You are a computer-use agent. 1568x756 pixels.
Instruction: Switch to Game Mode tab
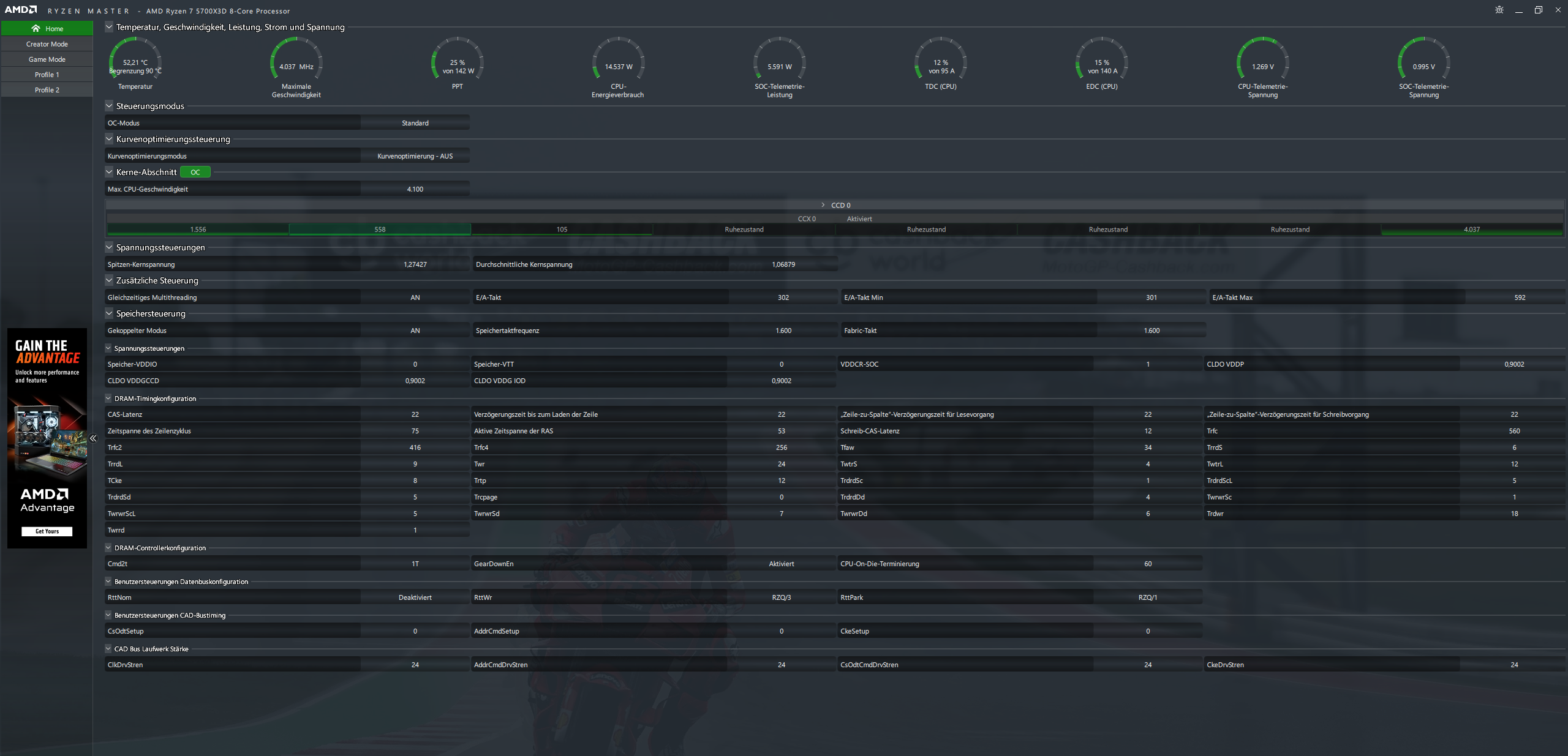pyautogui.click(x=47, y=59)
